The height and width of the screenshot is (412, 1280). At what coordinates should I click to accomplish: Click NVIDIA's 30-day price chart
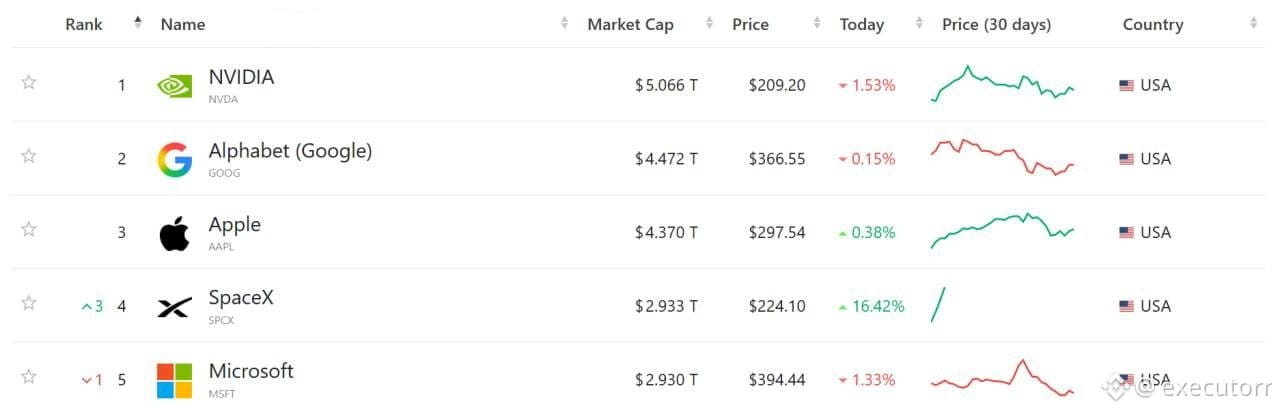1003,84
